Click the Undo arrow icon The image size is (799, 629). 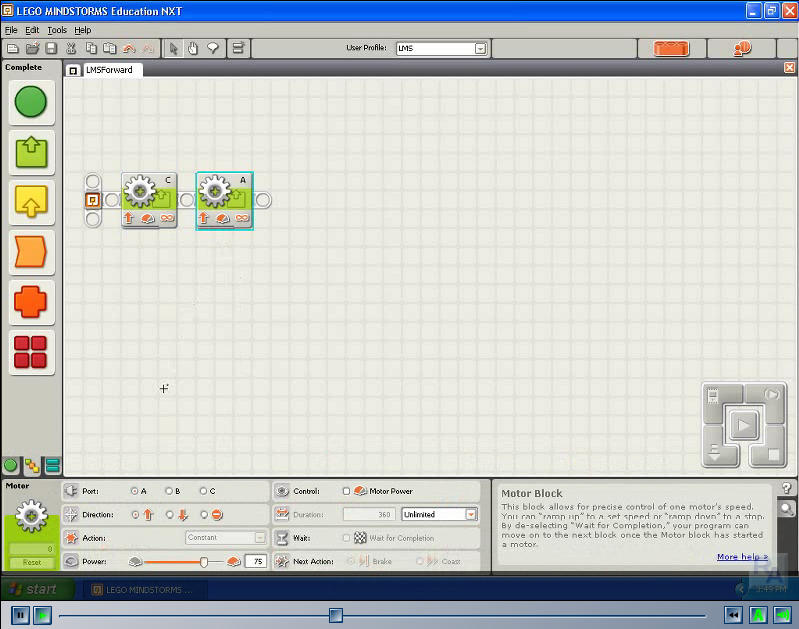[129, 48]
